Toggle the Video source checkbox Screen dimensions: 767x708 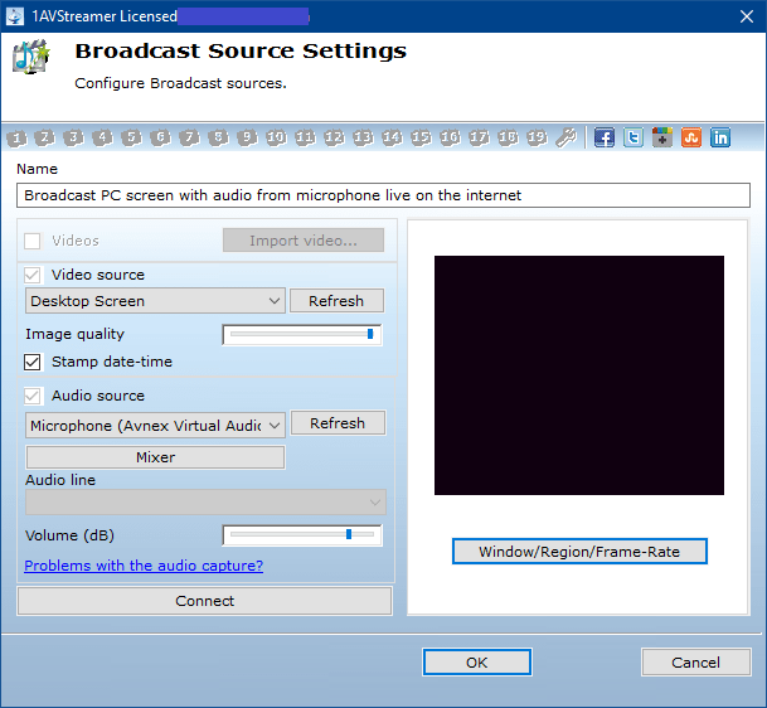point(32,275)
